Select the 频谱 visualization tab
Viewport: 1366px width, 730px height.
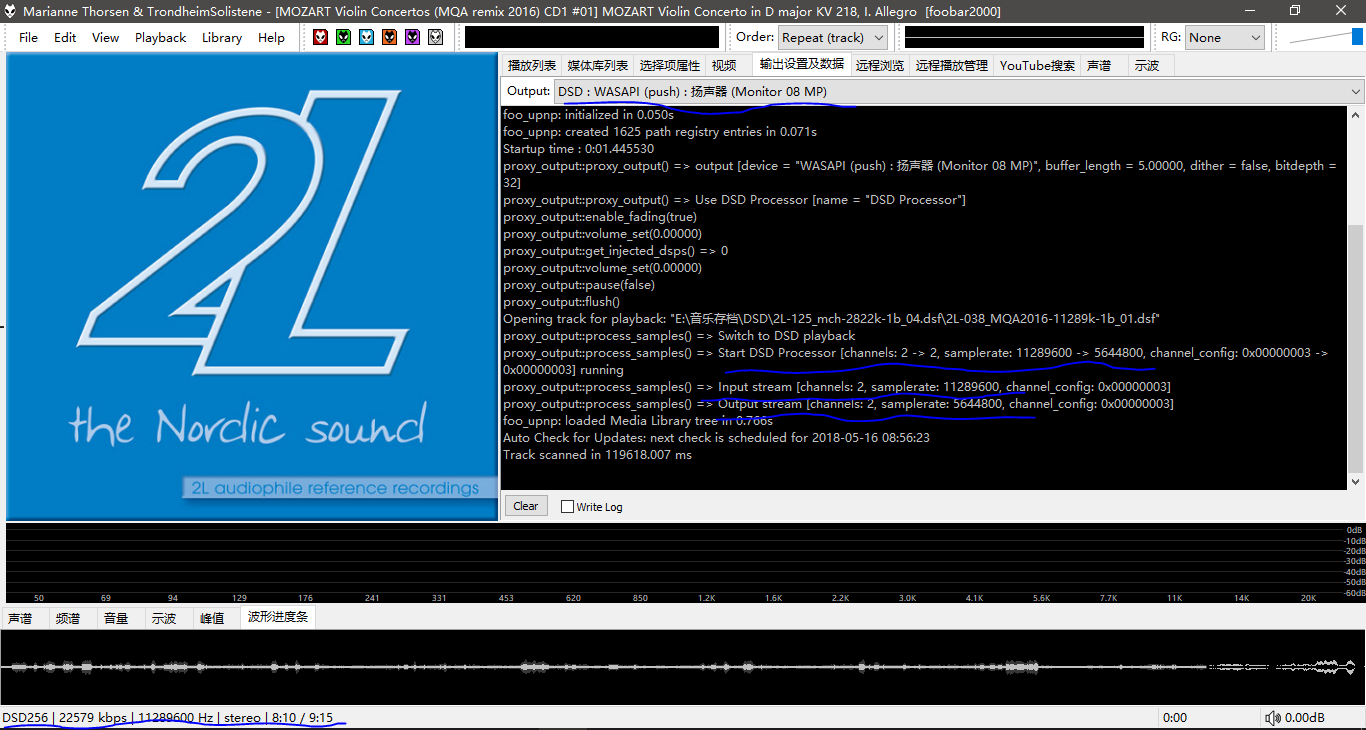pos(68,618)
